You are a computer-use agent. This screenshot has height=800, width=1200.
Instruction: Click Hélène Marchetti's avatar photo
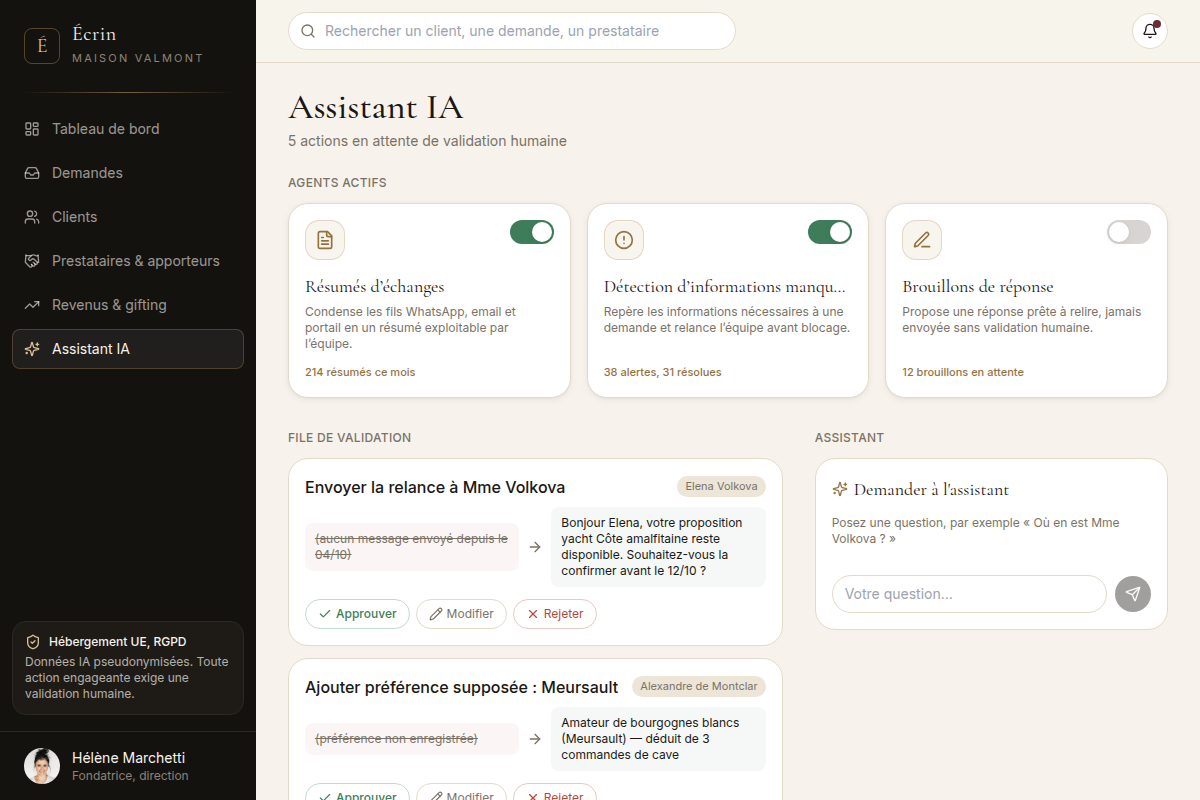[x=42, y=766]
